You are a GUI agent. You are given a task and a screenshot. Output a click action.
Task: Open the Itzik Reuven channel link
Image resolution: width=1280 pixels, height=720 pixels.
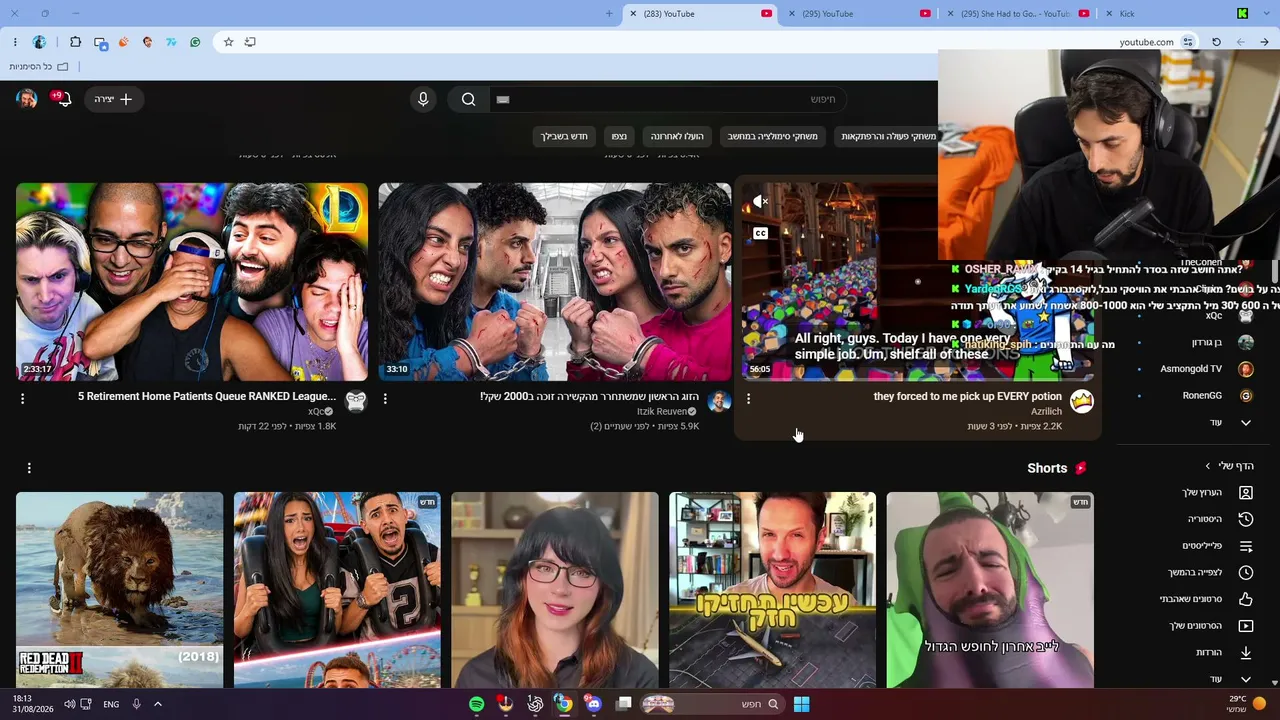click(x=663, y=412)
